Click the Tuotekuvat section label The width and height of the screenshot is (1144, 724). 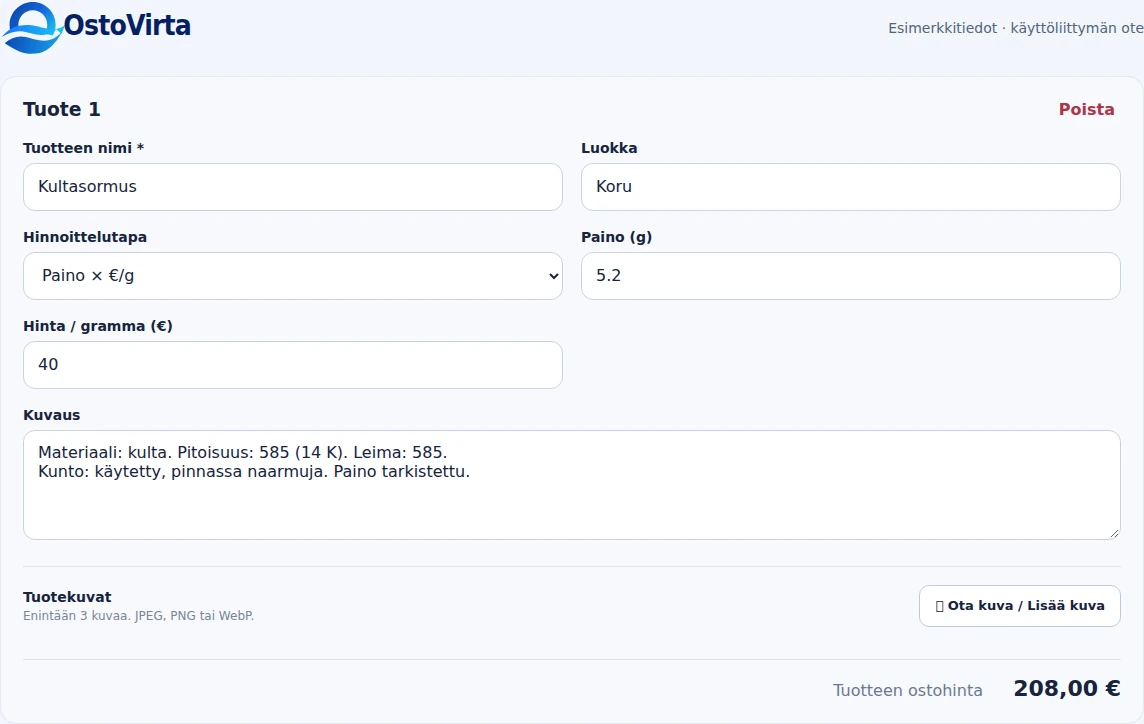[x=67, y=597]
